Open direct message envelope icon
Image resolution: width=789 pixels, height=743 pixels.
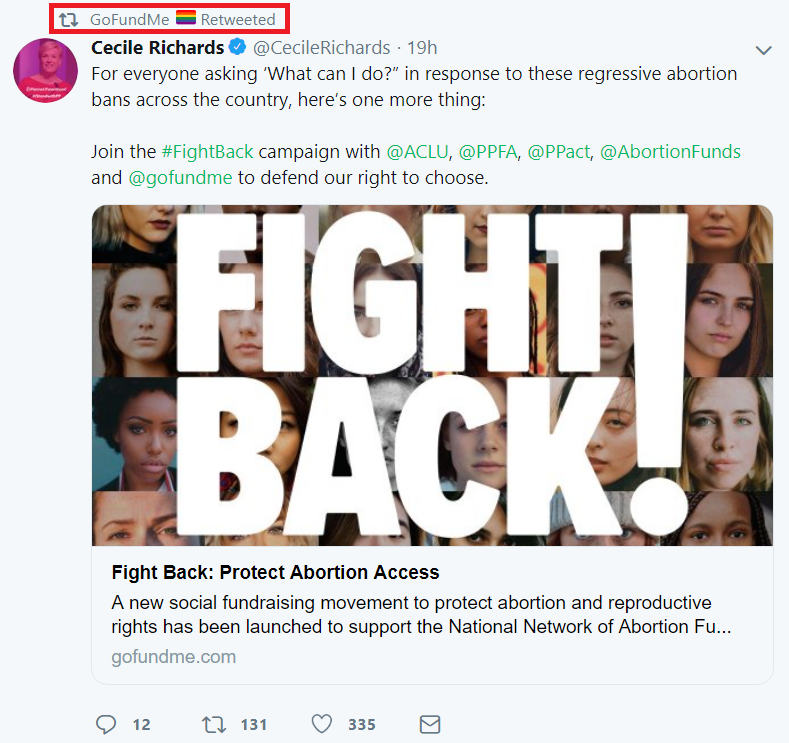(x=430, y=724)
